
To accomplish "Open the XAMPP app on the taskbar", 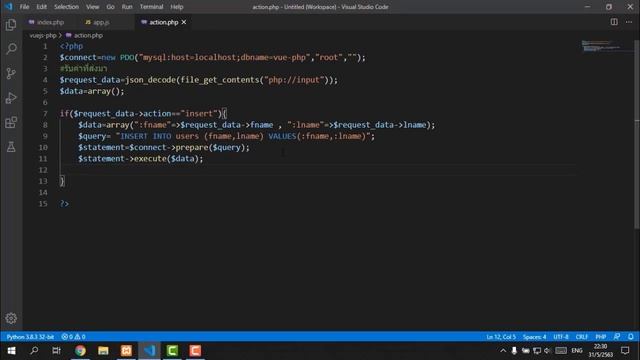I will pyautogui.click(x=126, y=351).
